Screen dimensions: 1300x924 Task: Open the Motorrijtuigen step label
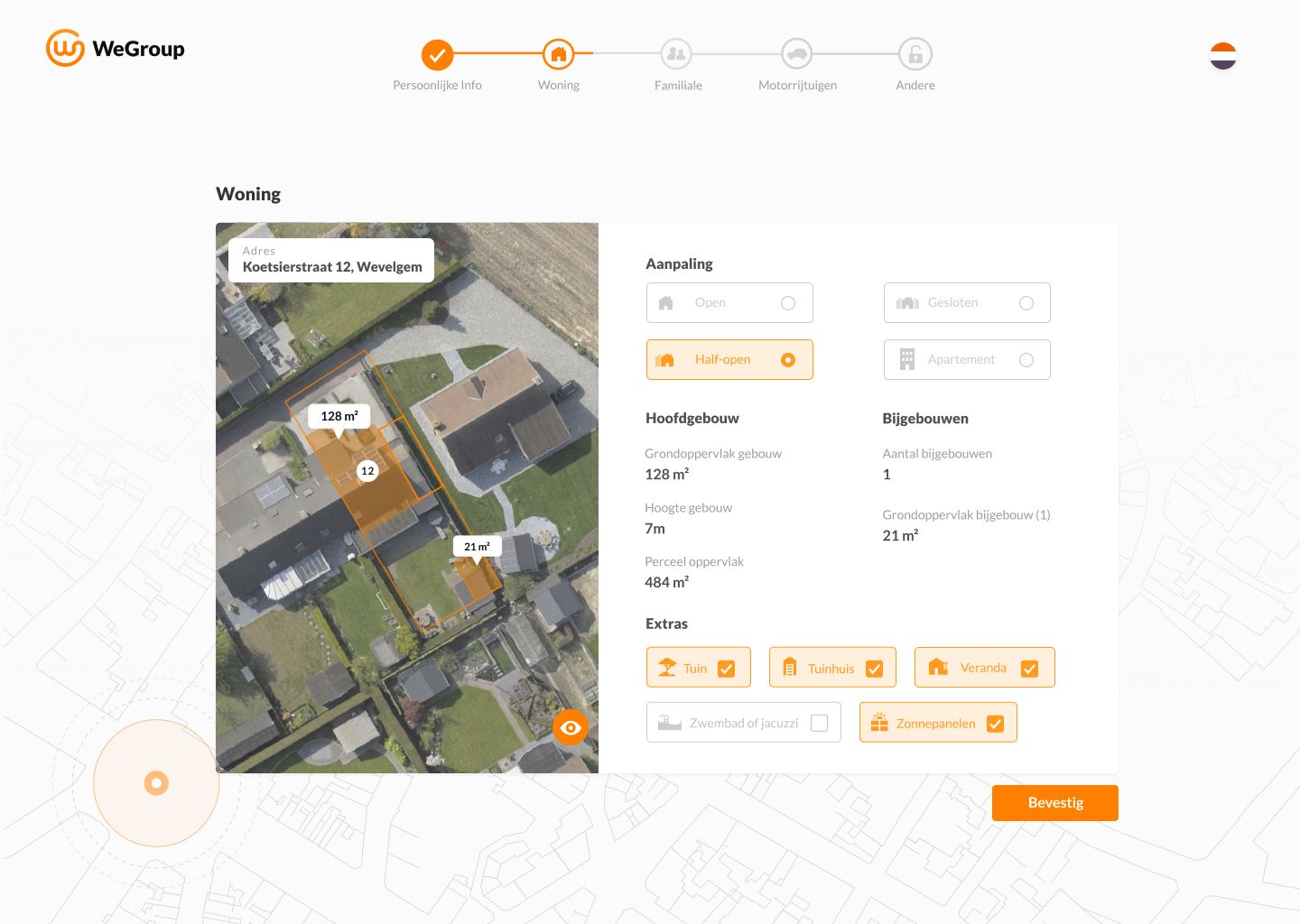(x=797, y=86)
